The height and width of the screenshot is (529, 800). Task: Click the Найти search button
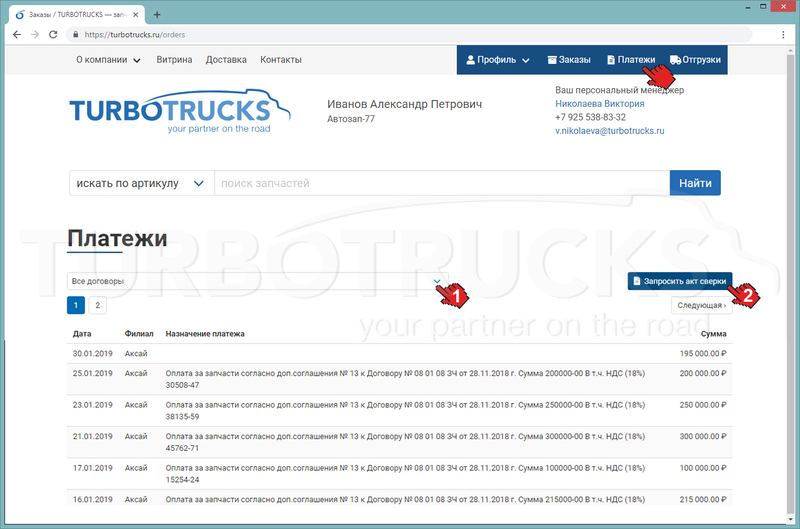(x=695, y=183)
